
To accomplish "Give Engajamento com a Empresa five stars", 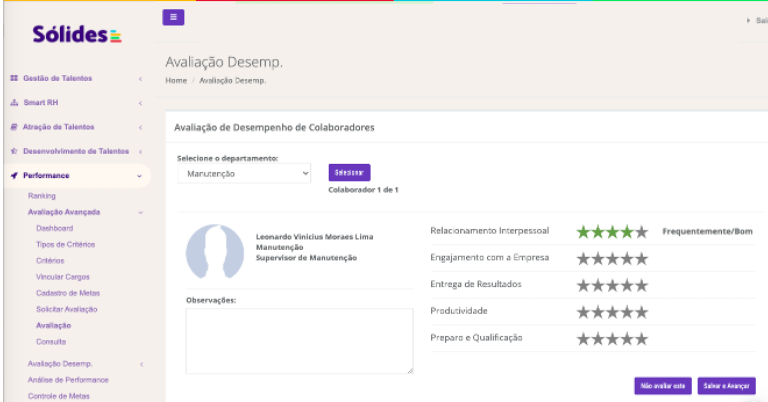I will 642,259.
